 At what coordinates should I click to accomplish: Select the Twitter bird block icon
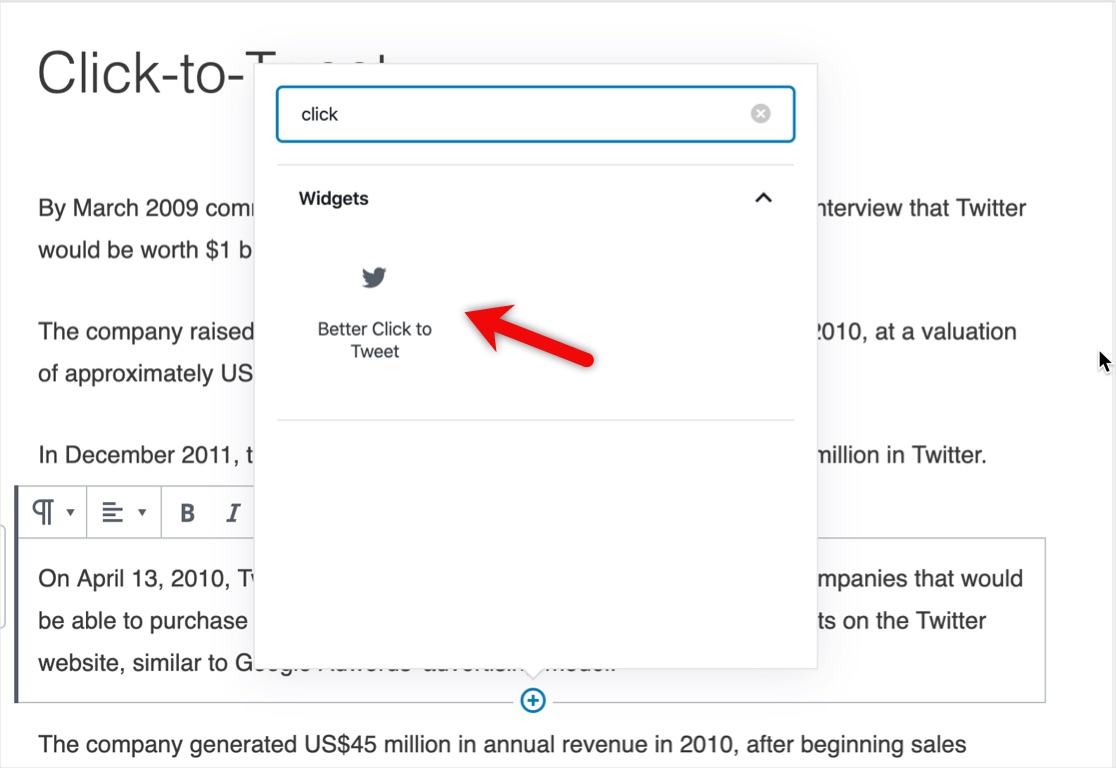(x=374, y=277)
